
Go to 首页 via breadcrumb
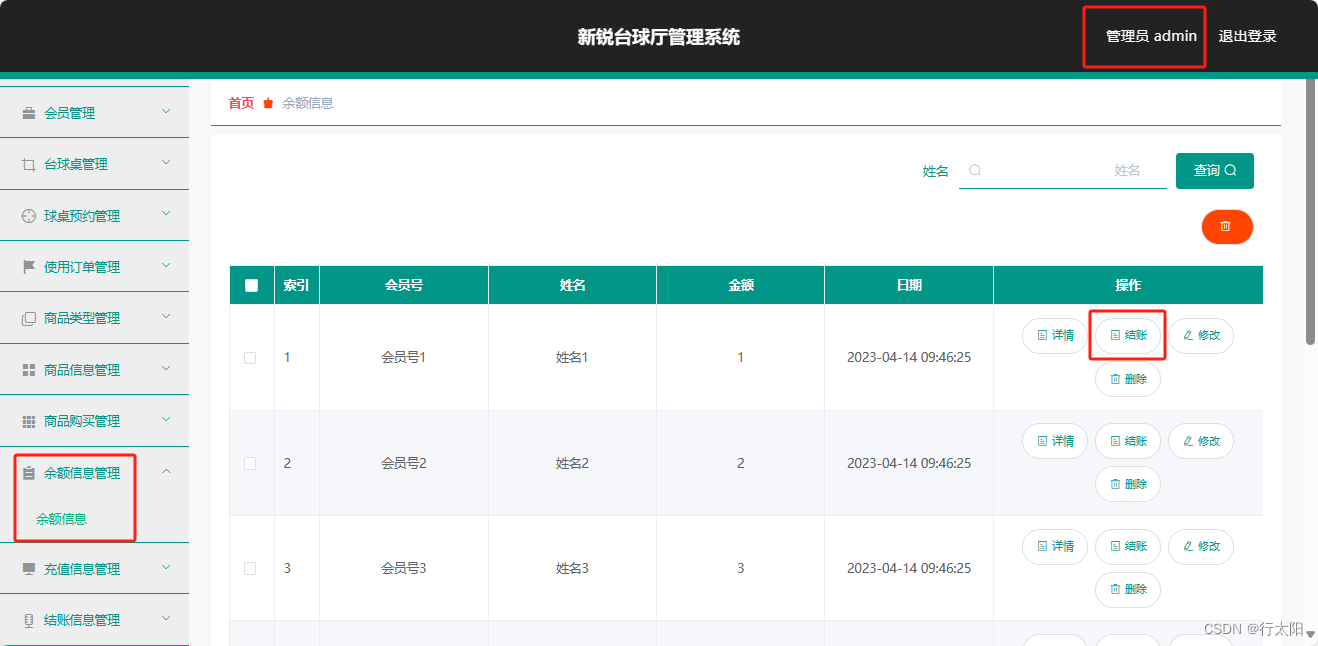[x=241, y=103]
